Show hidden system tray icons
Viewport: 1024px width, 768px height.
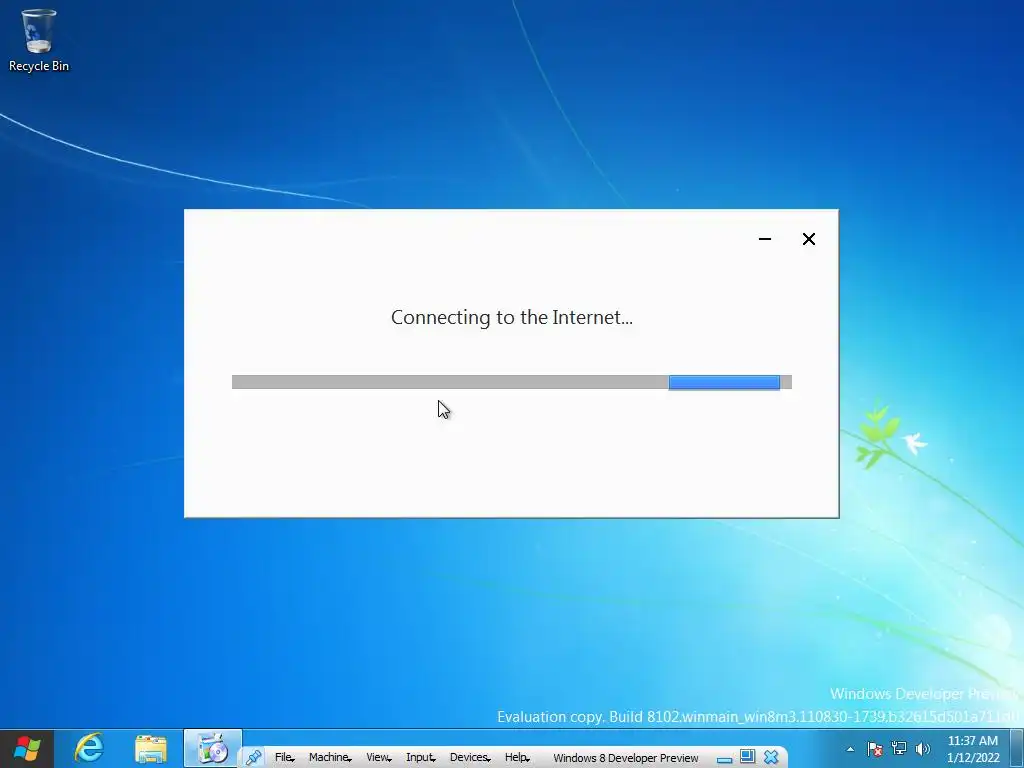[850, 749]
